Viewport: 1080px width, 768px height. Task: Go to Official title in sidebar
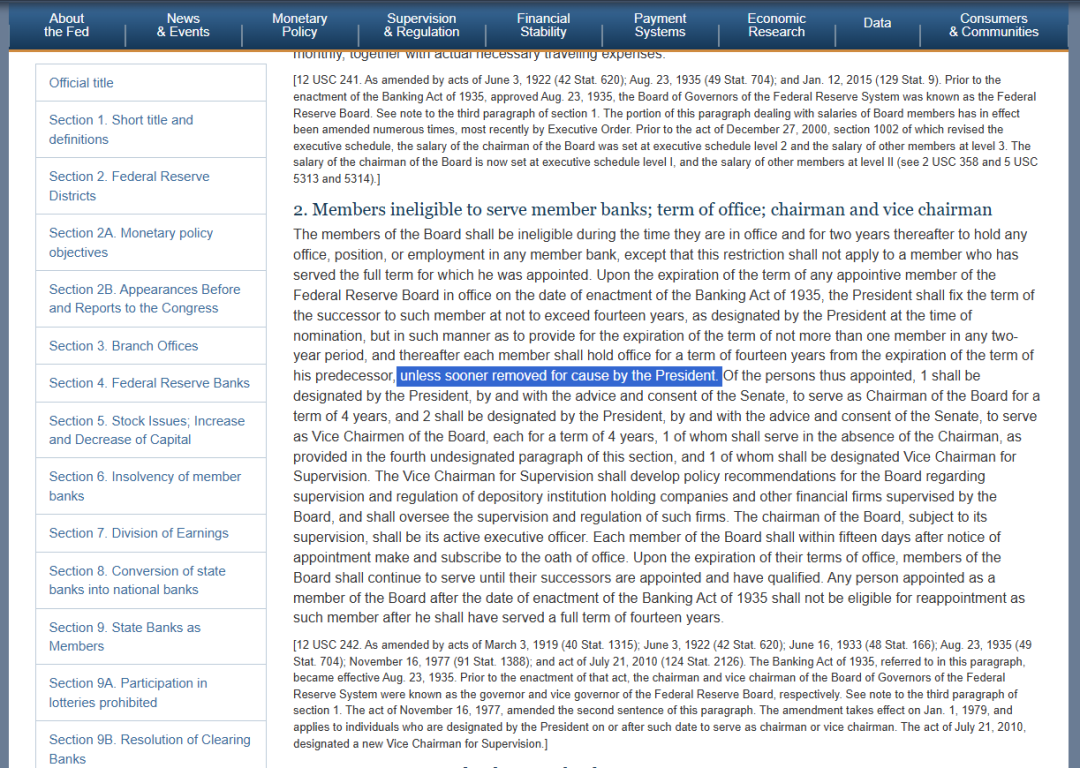[81, 83]
